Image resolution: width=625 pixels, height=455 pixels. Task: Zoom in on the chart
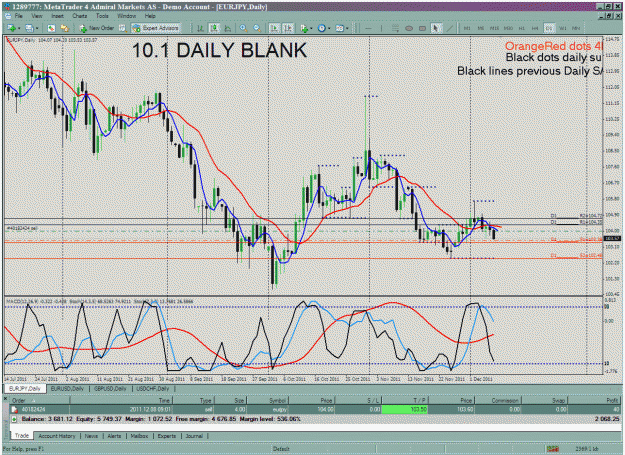point(243,28)
